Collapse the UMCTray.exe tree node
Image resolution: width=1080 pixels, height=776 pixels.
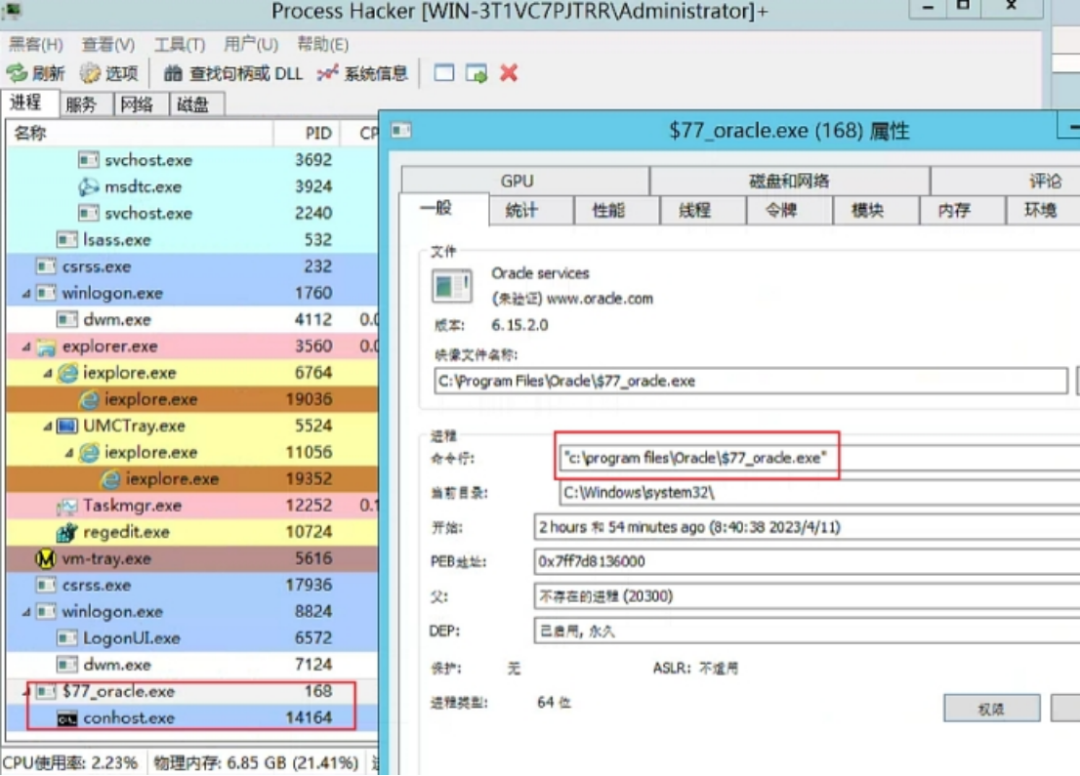pyautogui.click(x=48, y=426)
